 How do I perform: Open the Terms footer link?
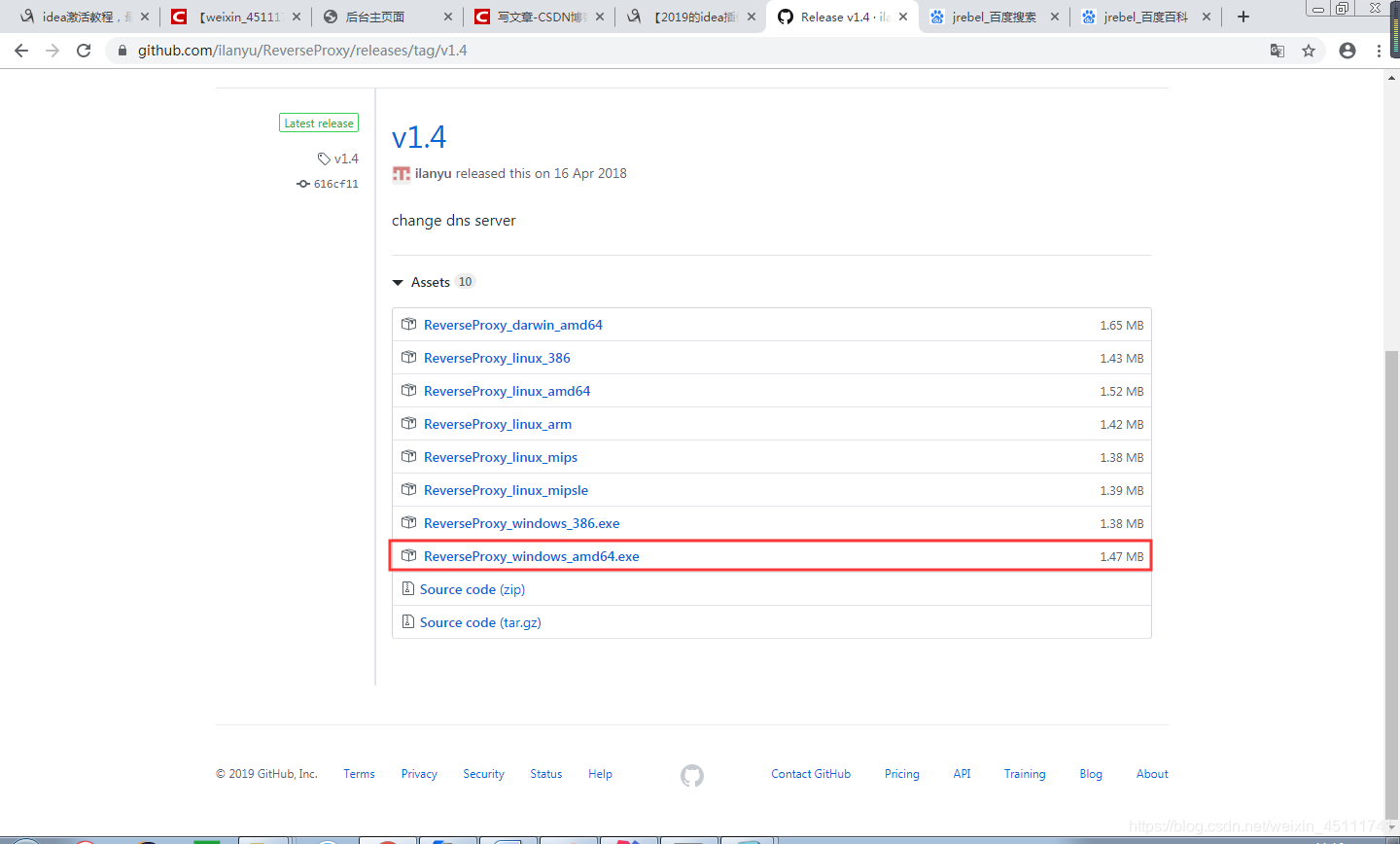[359, 774]
